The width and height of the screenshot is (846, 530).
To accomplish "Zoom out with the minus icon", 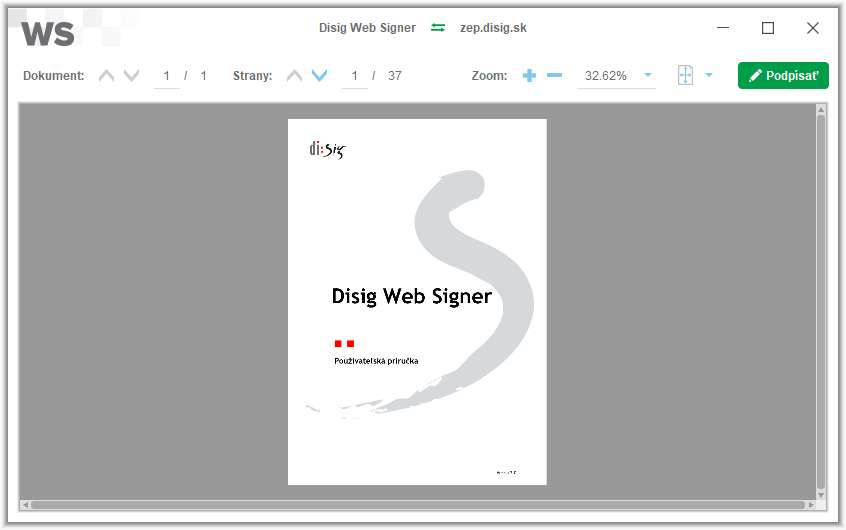I will [554, 76].
